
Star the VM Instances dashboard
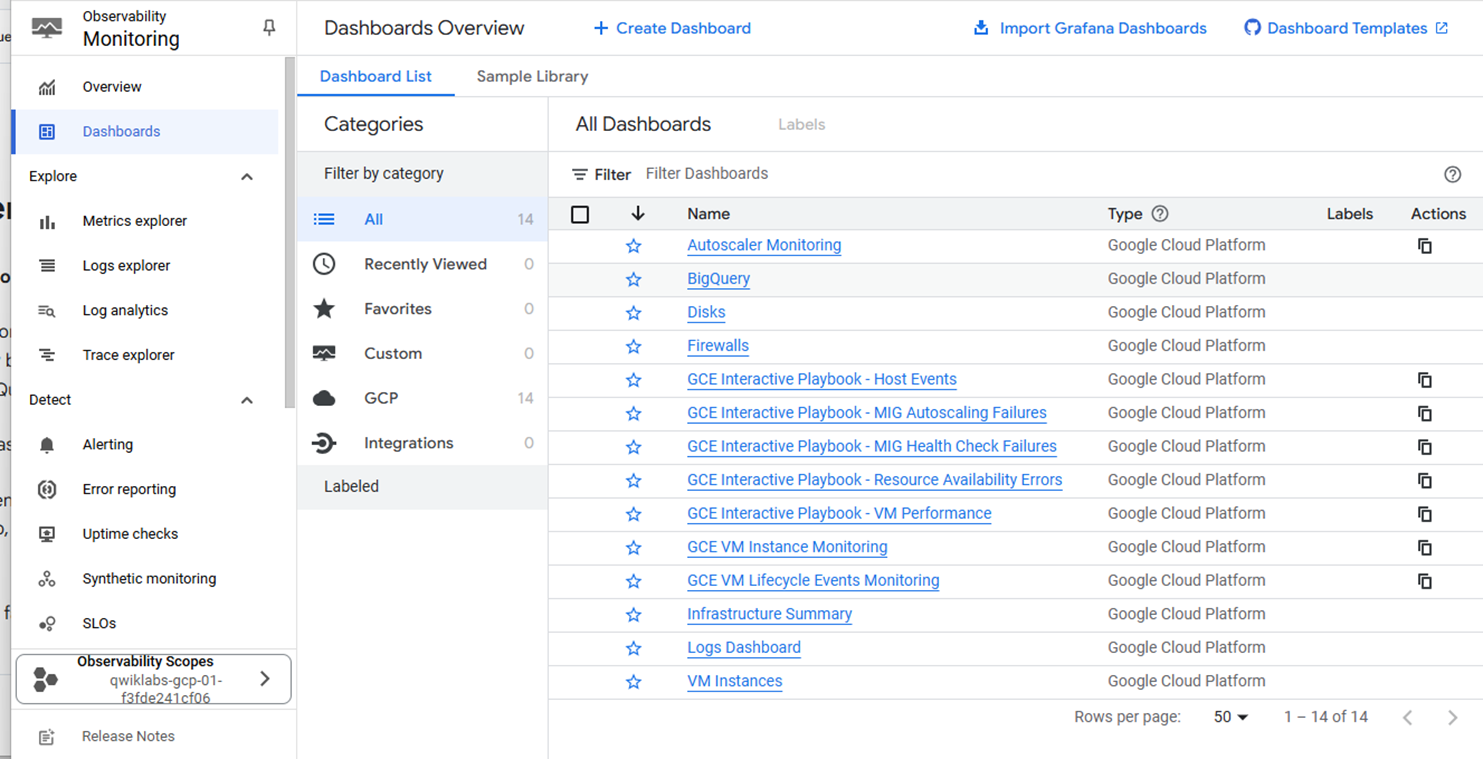pos(633,682)
